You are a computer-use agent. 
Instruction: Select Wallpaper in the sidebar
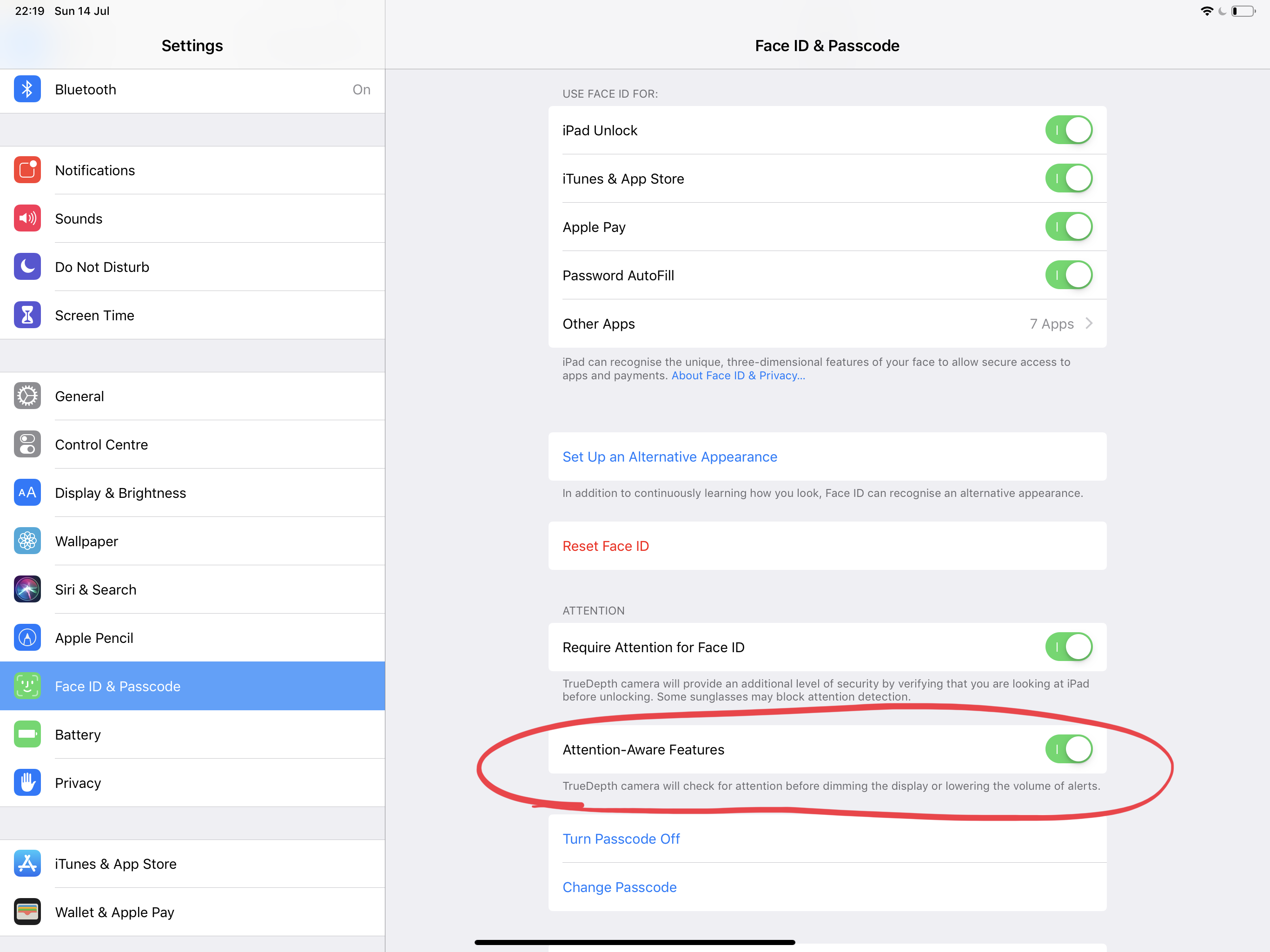click(192, 541)
